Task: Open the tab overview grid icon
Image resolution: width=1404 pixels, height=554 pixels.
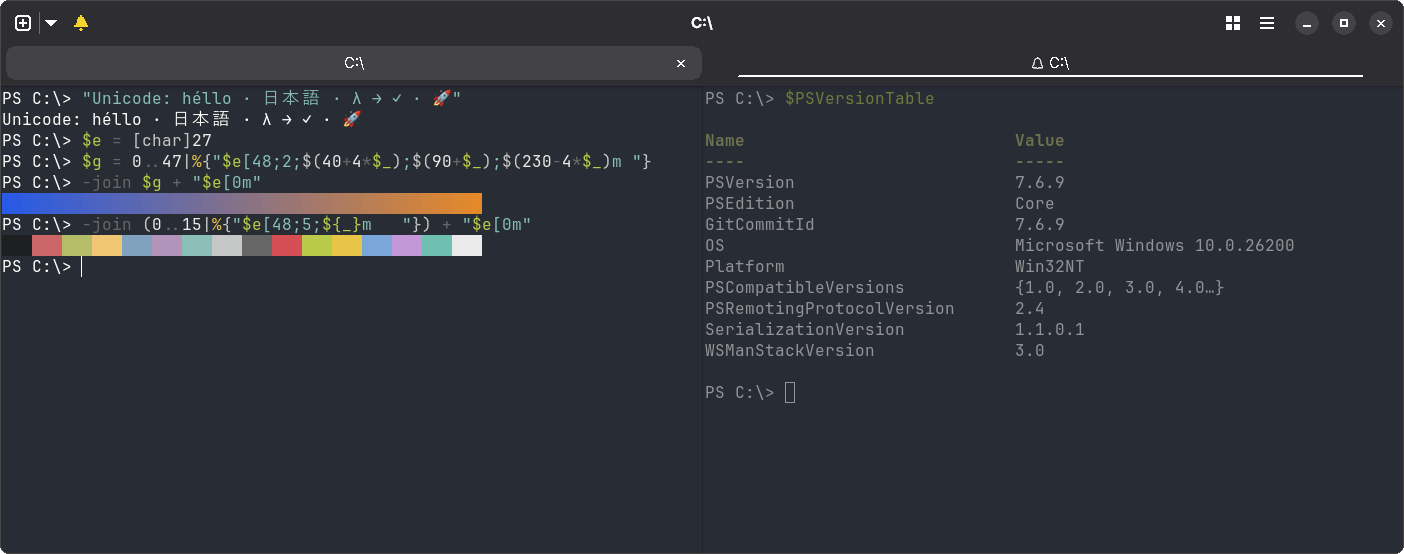Action: pos(1233,23)
